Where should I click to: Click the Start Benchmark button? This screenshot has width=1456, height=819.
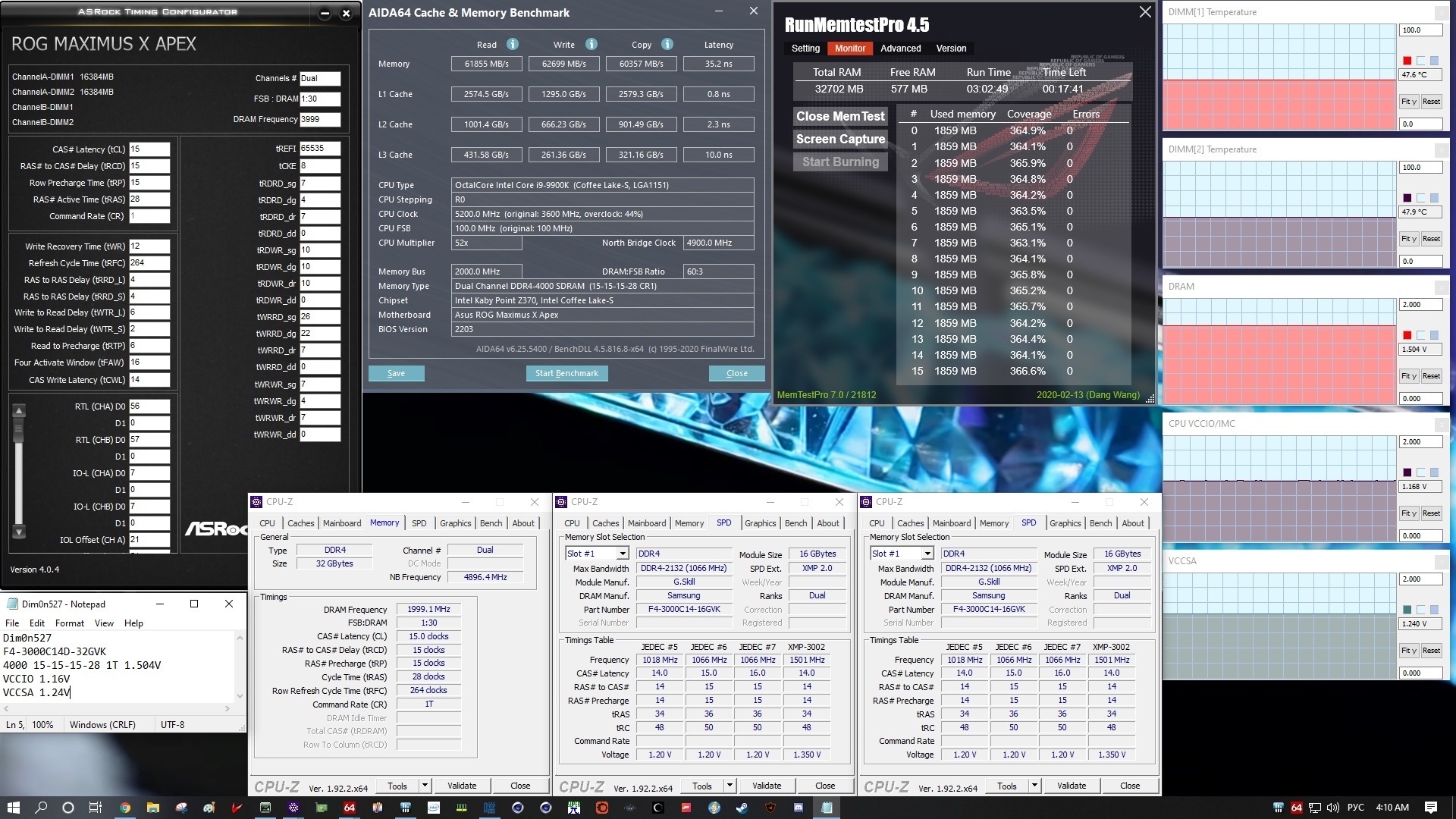click(x=566, y=373)
